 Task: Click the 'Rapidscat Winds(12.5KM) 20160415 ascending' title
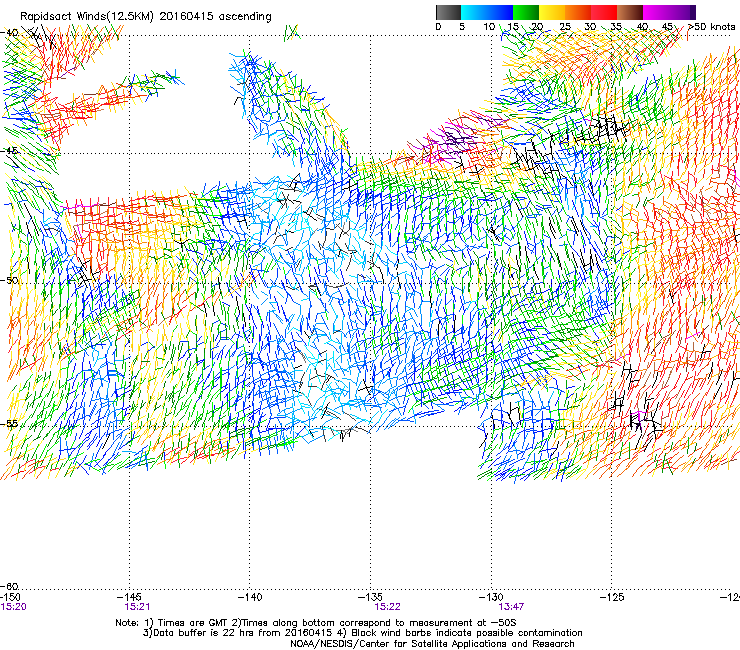click(x=146, y=17)
